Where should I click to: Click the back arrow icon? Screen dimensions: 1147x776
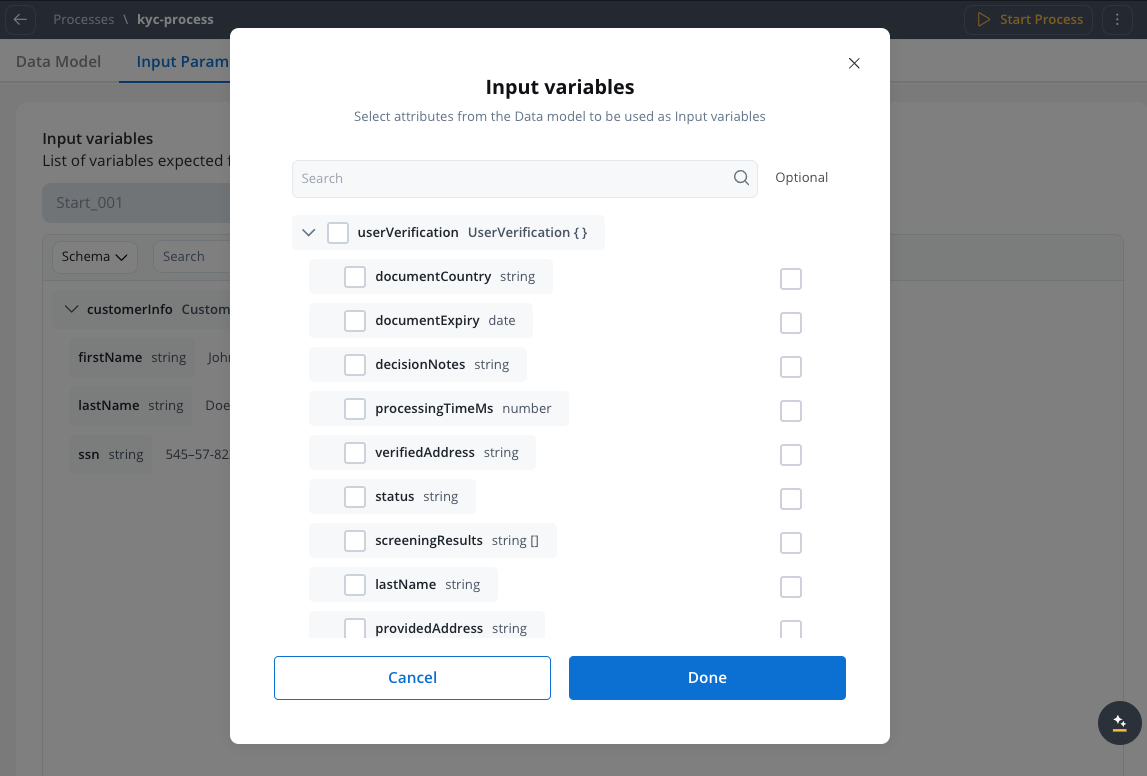point(20,19)
